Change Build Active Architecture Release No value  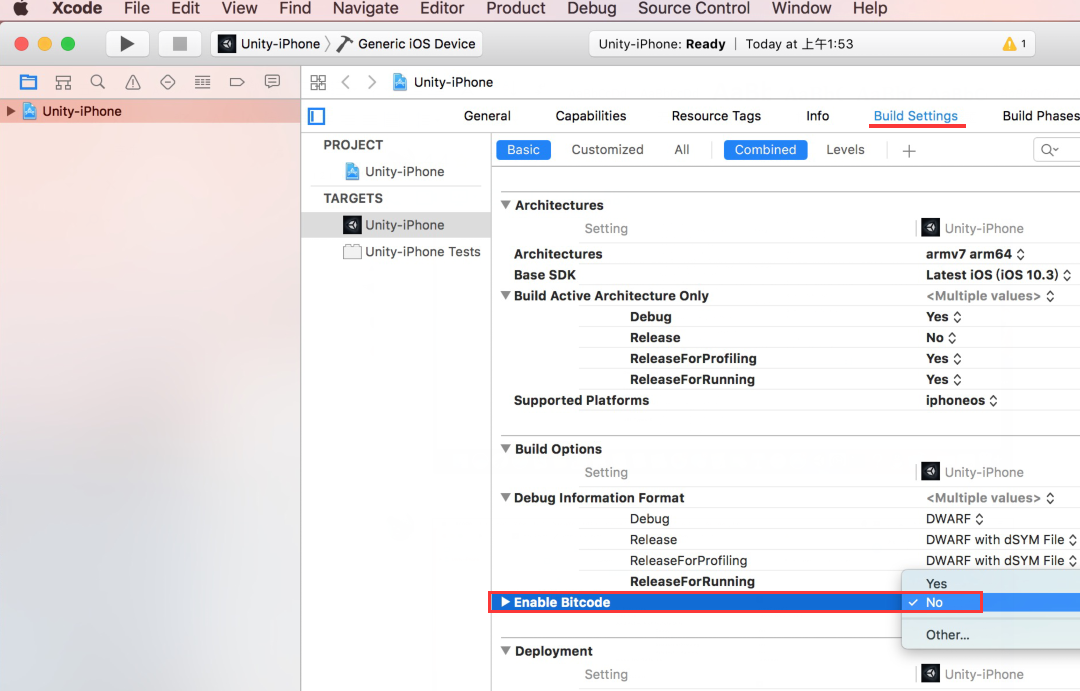(x=941, y=338)
